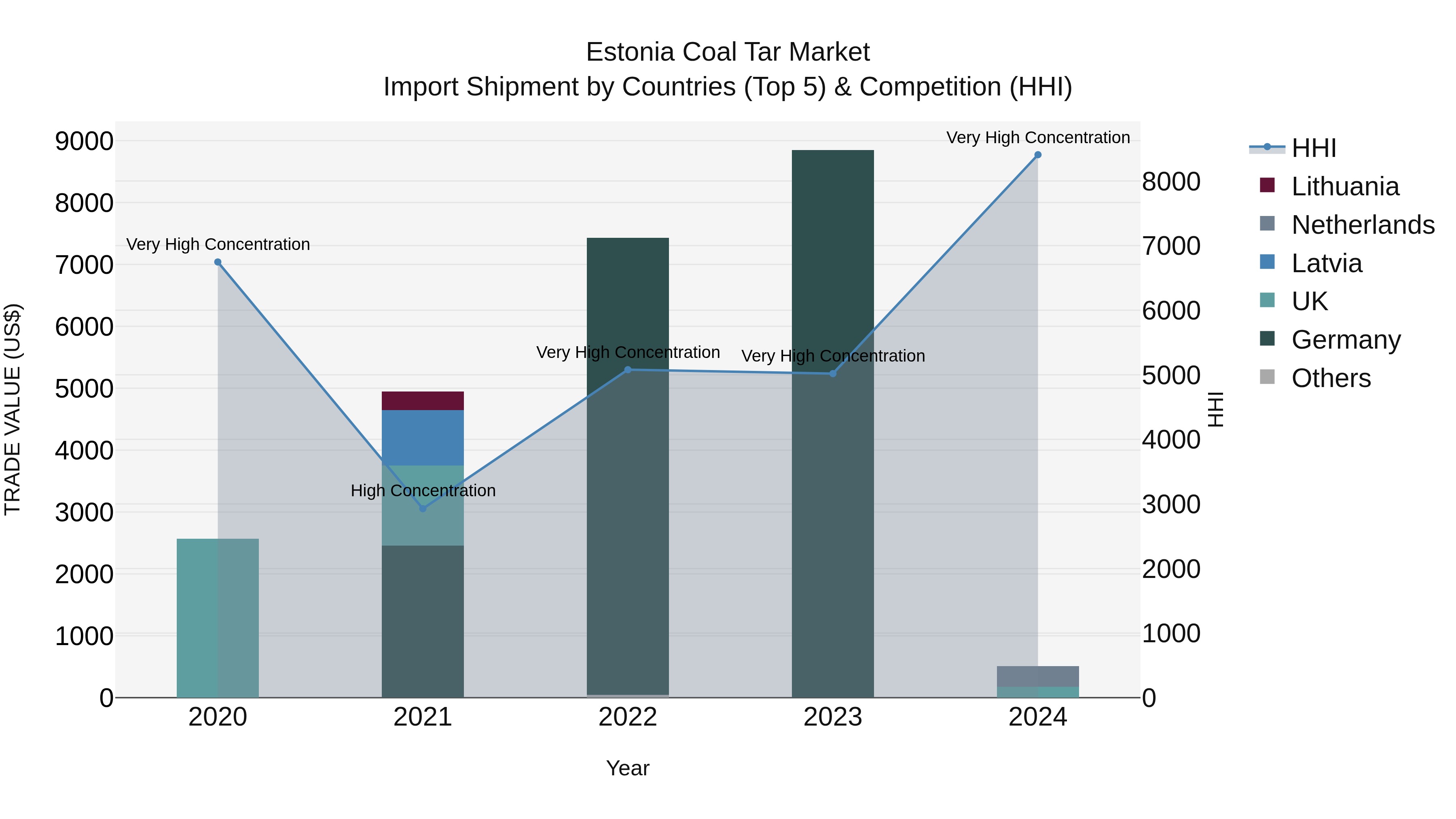This screenshot has width=1456, height=819.
Task: Click 'Very High Concentration' label above 2020
Action: (x=218, y=244)
